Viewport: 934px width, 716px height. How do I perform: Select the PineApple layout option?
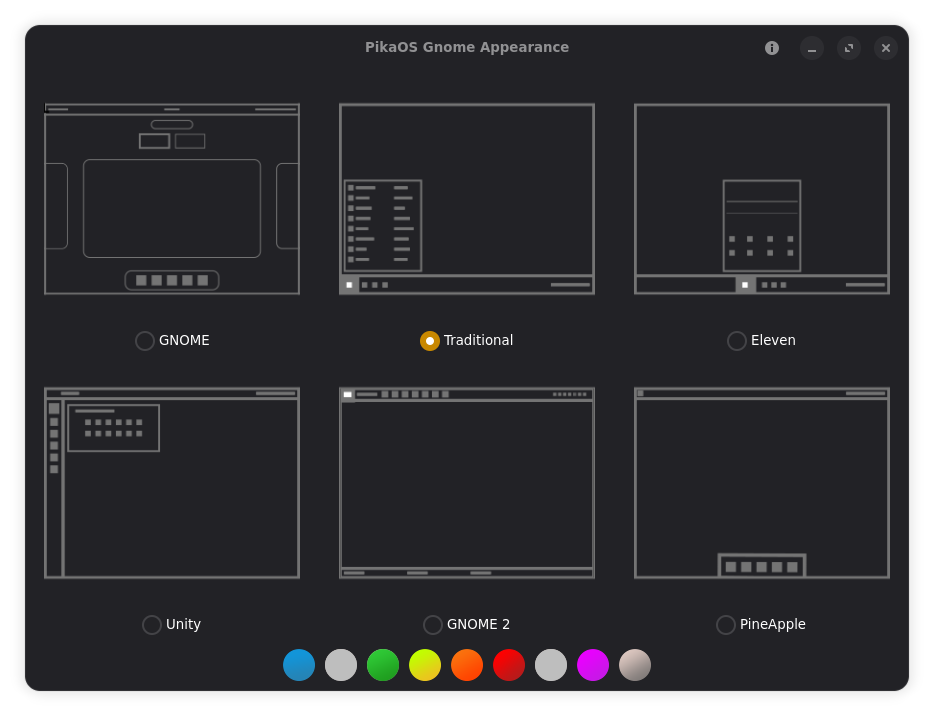(x=725, y=624)
